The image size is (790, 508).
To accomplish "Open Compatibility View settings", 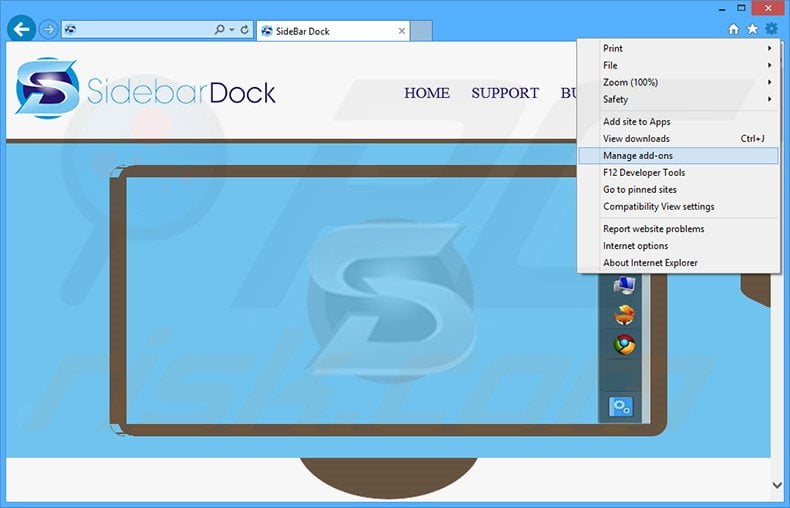I will click(x=678, y=207).
